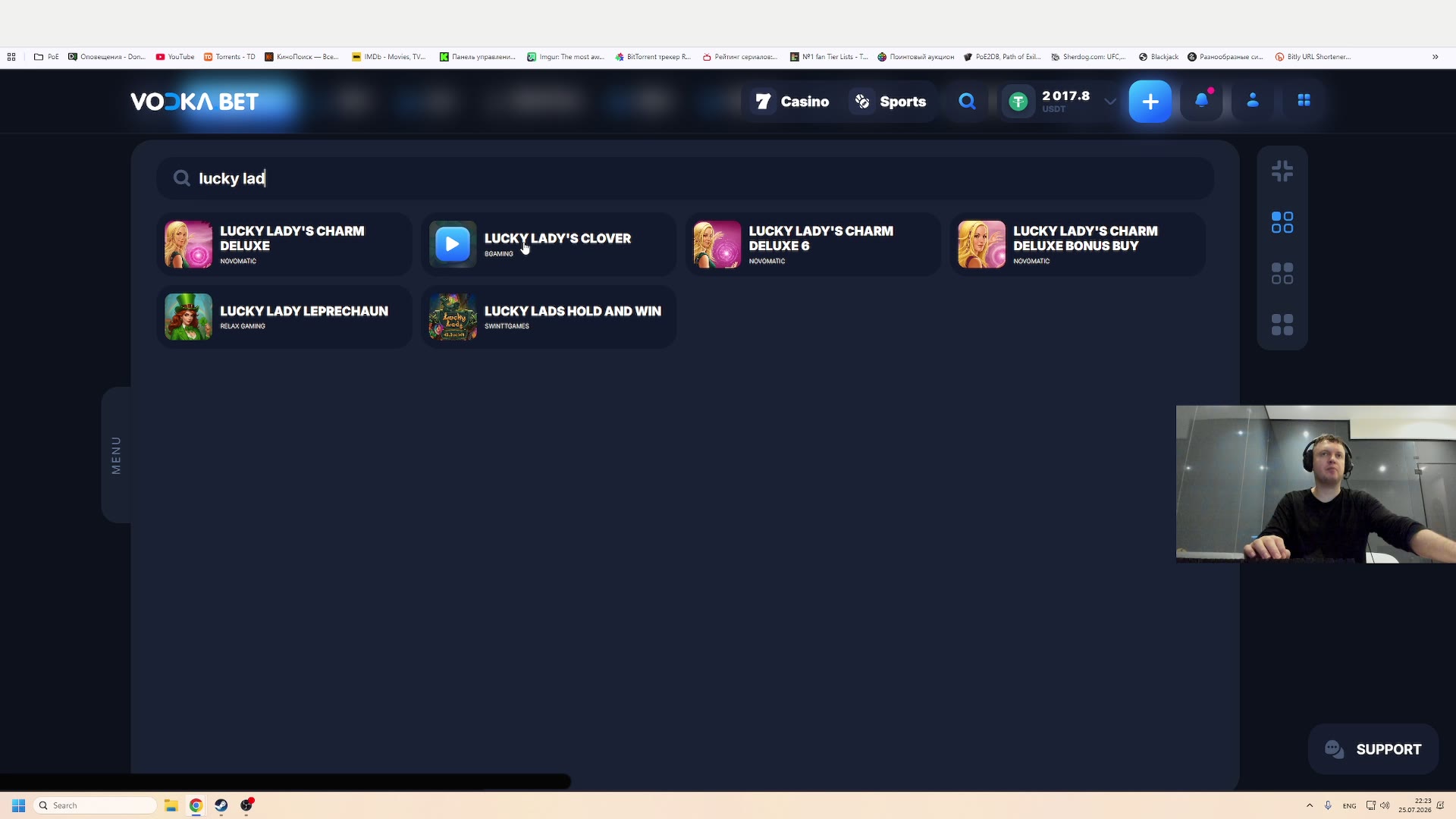Open the Windows Start menu
1456x819 pixels.
pos(19,805)
